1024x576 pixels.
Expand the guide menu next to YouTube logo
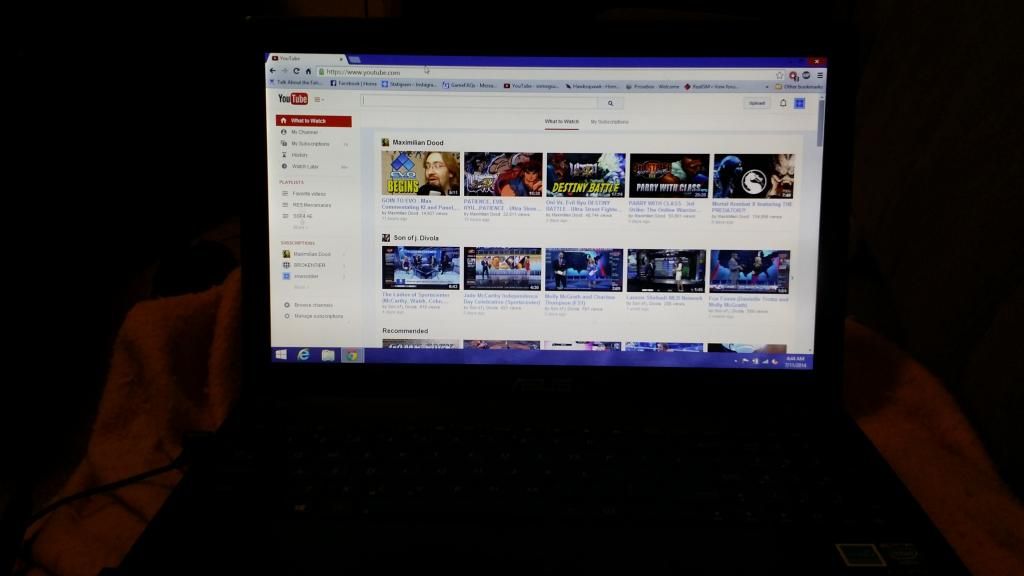tap(319, 99)
